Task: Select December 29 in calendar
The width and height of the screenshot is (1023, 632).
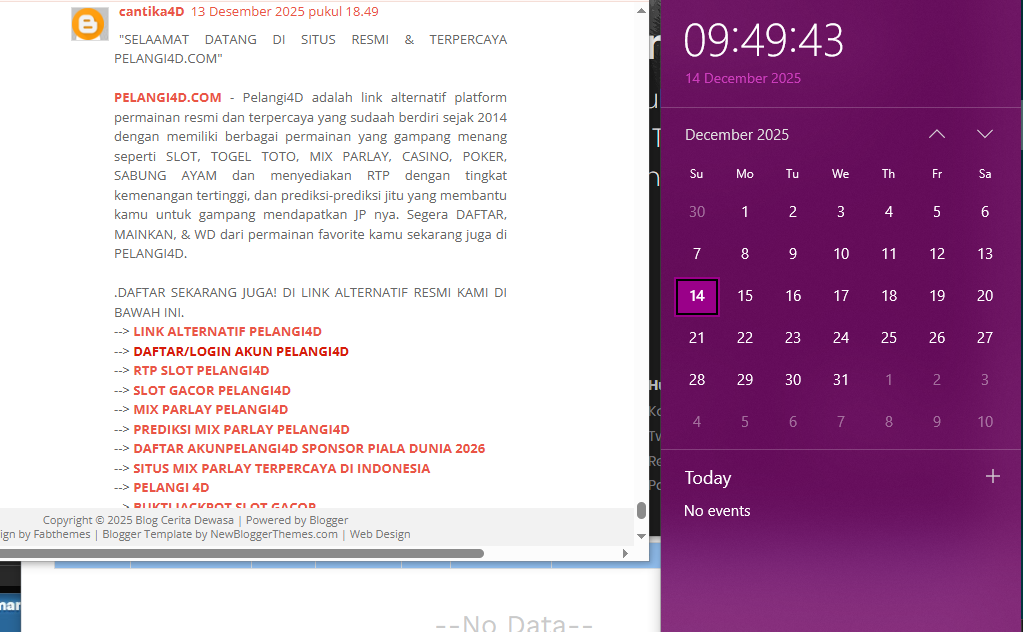Action: 744,380
